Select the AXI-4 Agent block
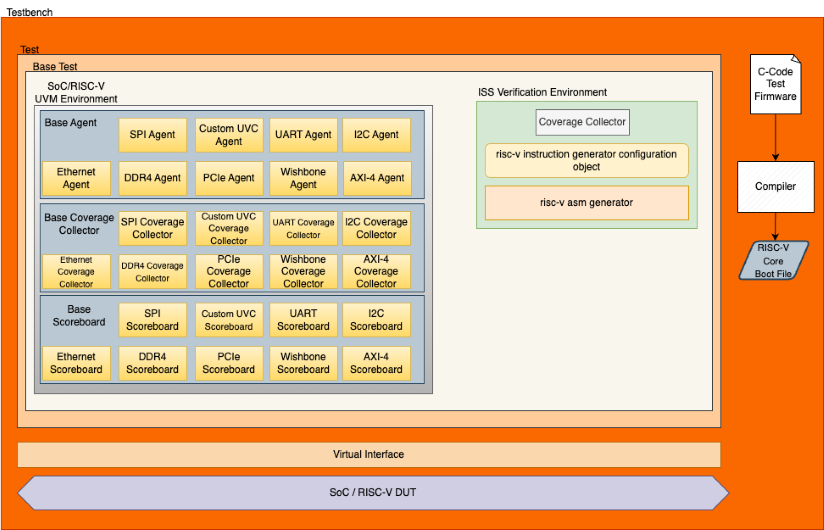Image resolution: width=824 pixels, height=530 pixels. click(x=376, y=178)
